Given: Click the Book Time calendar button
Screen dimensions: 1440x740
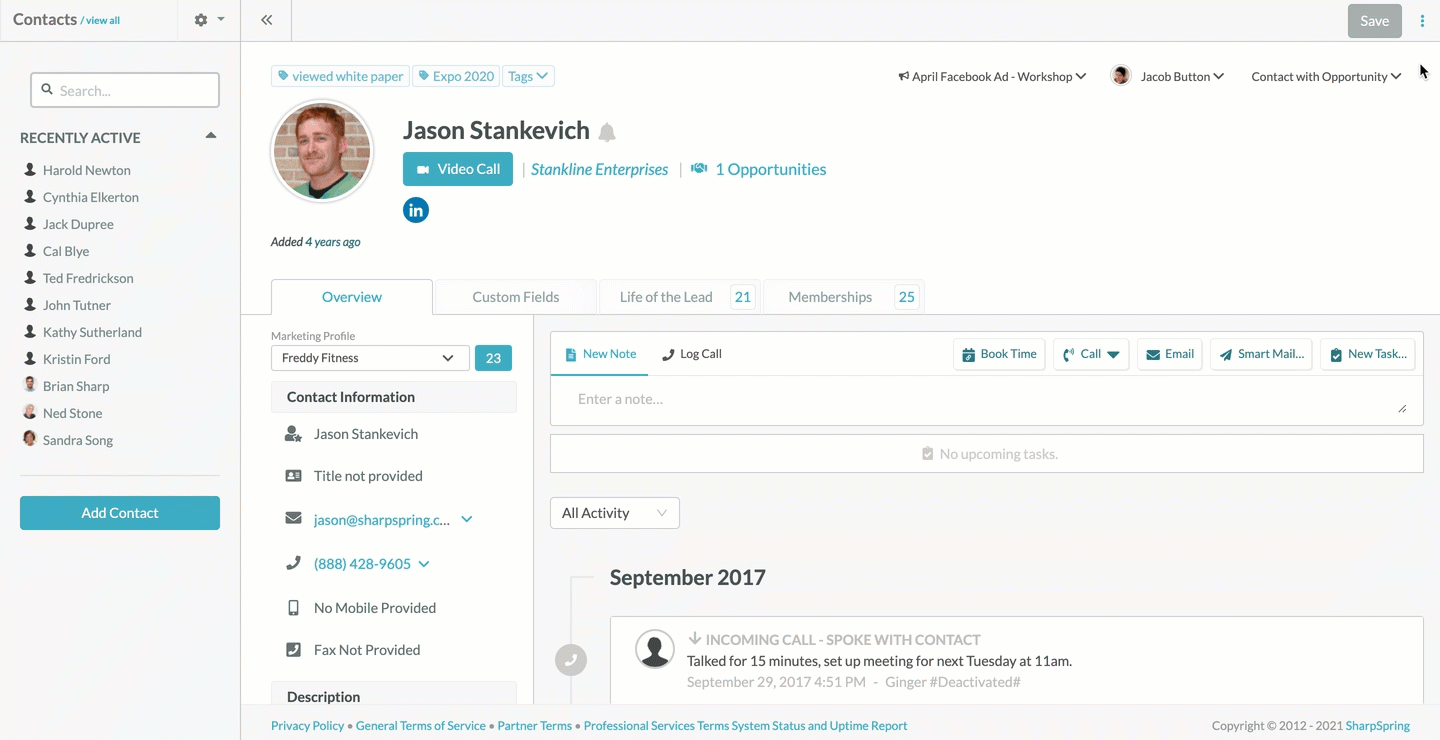Looking at the screenshot, I should (x=999, y=354).
